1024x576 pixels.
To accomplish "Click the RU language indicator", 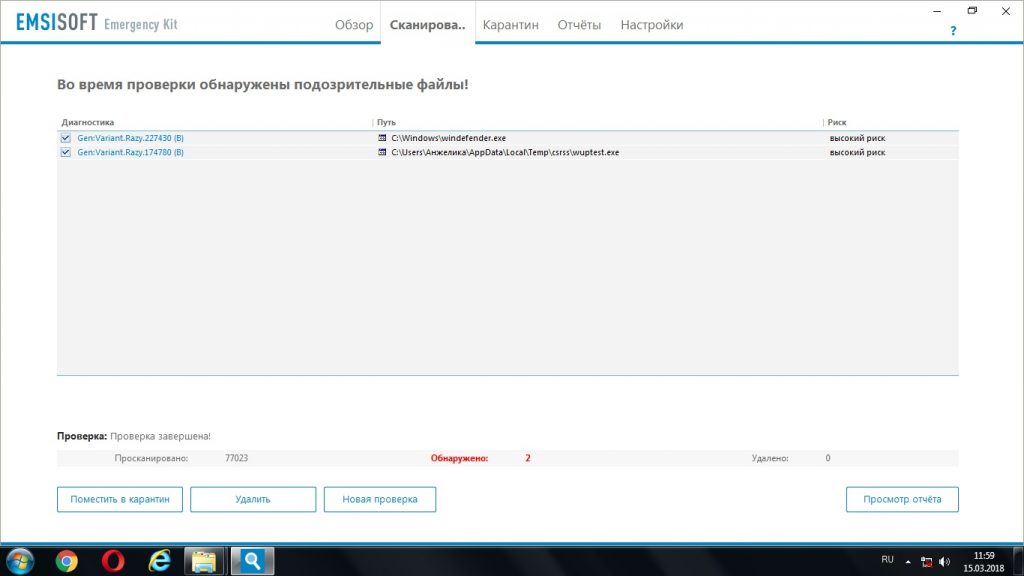I will pos(887,560).
